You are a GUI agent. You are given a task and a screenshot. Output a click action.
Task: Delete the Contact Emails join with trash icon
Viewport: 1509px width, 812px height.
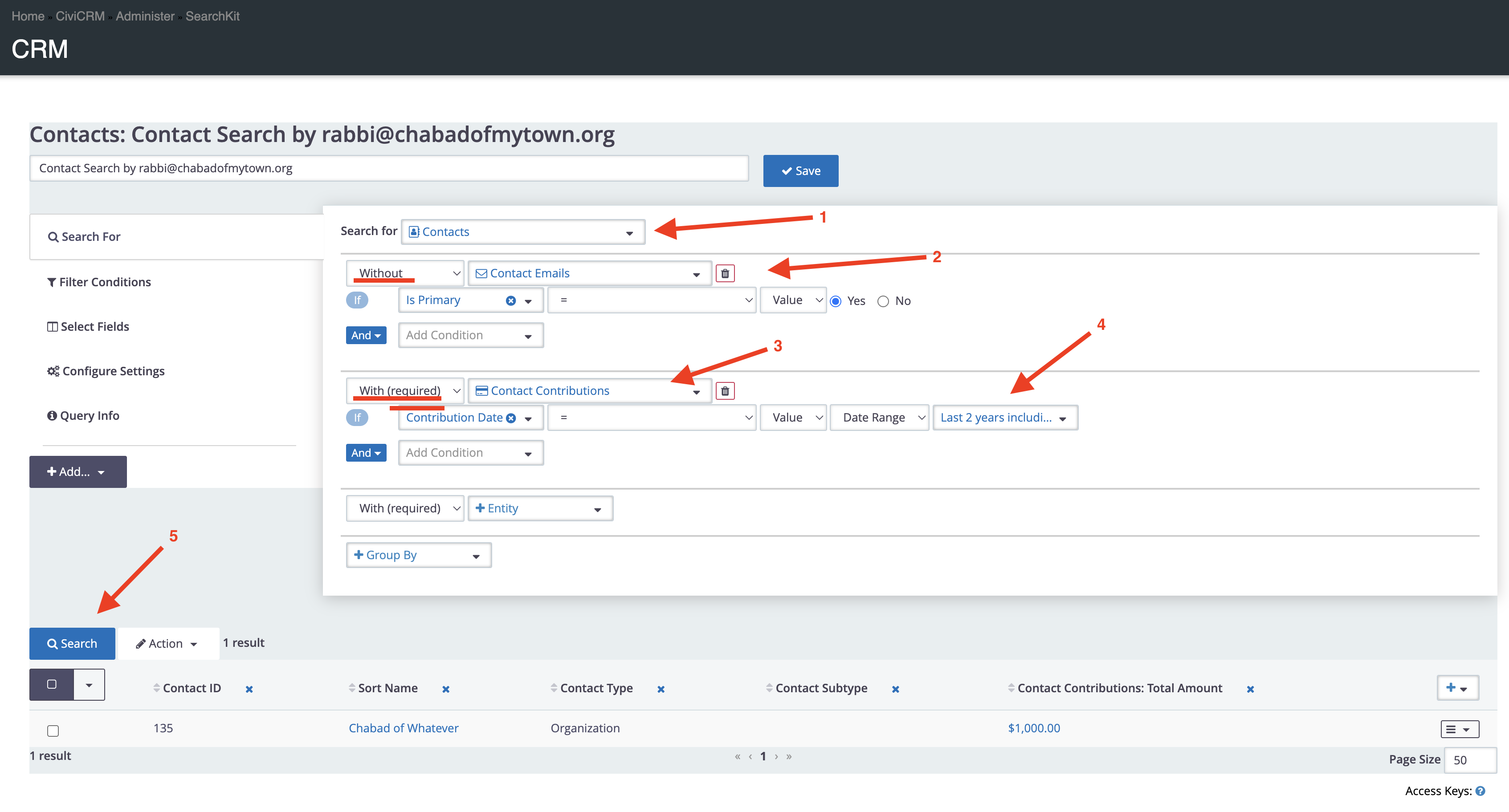pos(725,273)
